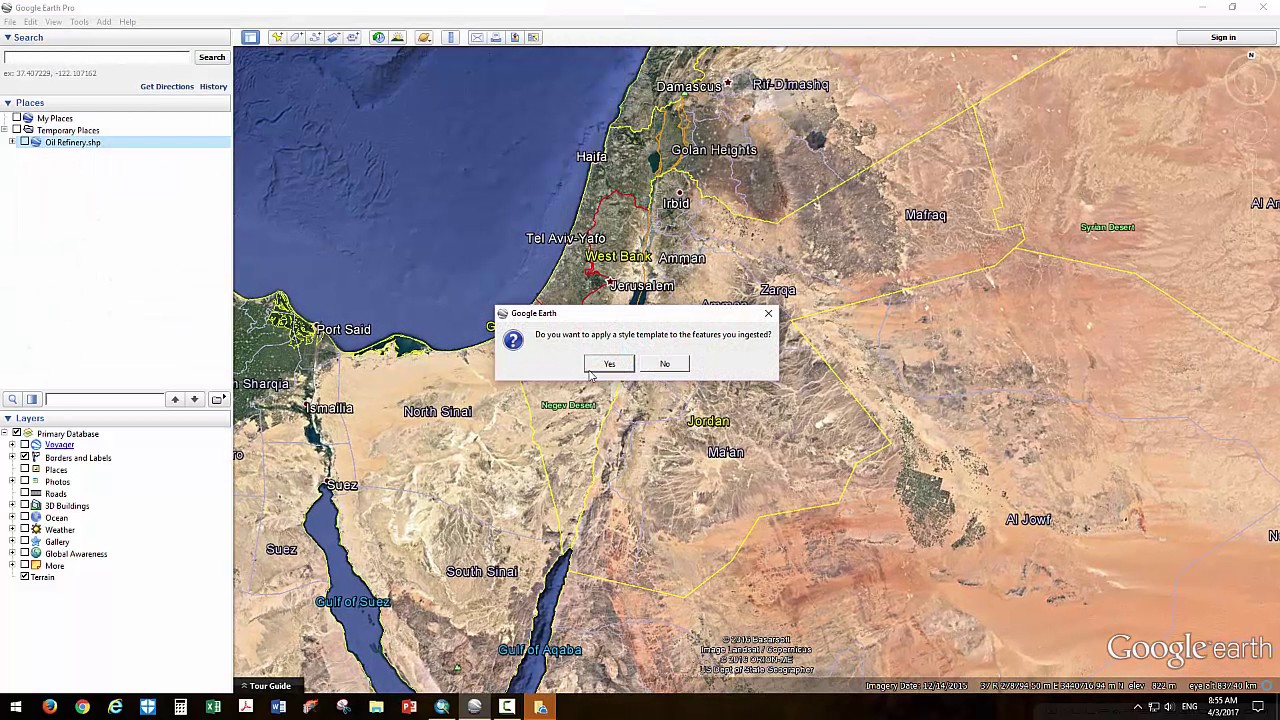This screenshot has height=720, width=1280.
Task: Open Windows Start menu
Action: pyautogui.click(x=16, y=707)
